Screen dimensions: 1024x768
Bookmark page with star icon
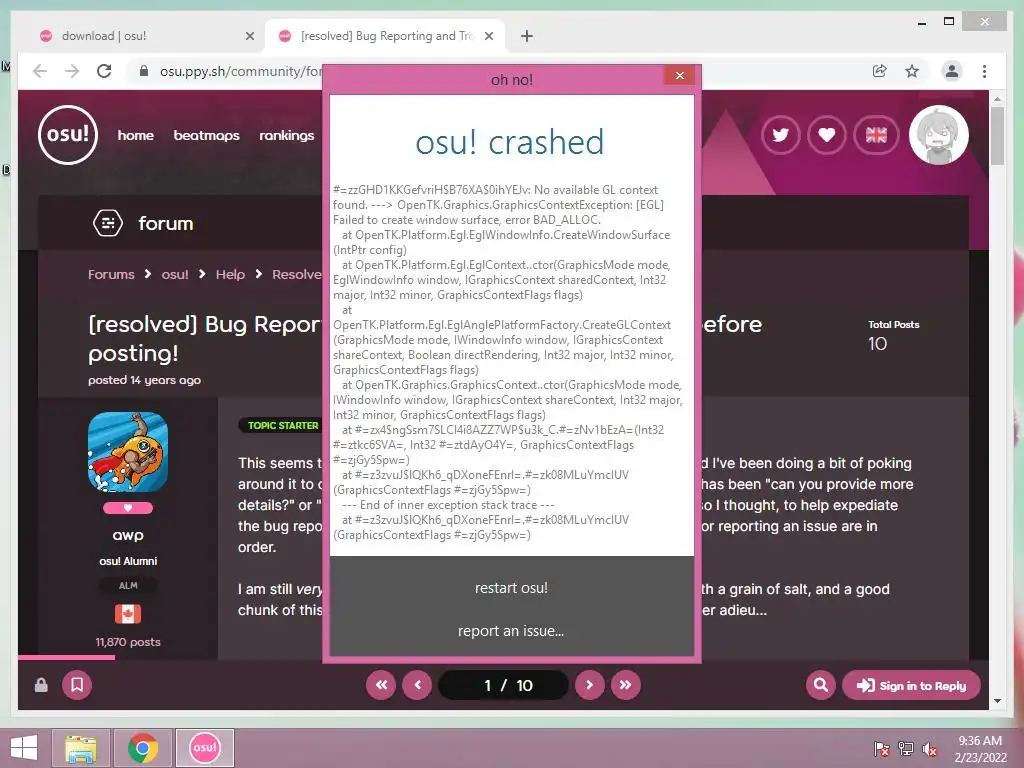pyautogui.click(x=912, y=71)
